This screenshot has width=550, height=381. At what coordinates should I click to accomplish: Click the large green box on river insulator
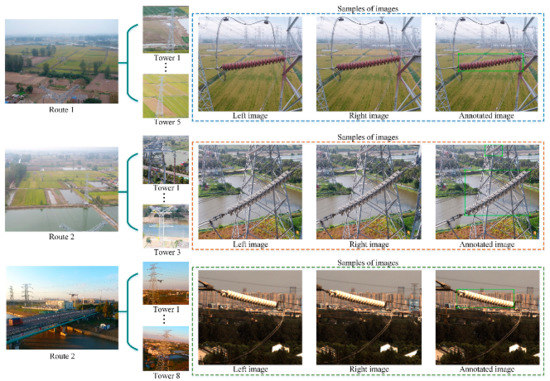pos(497,192)
